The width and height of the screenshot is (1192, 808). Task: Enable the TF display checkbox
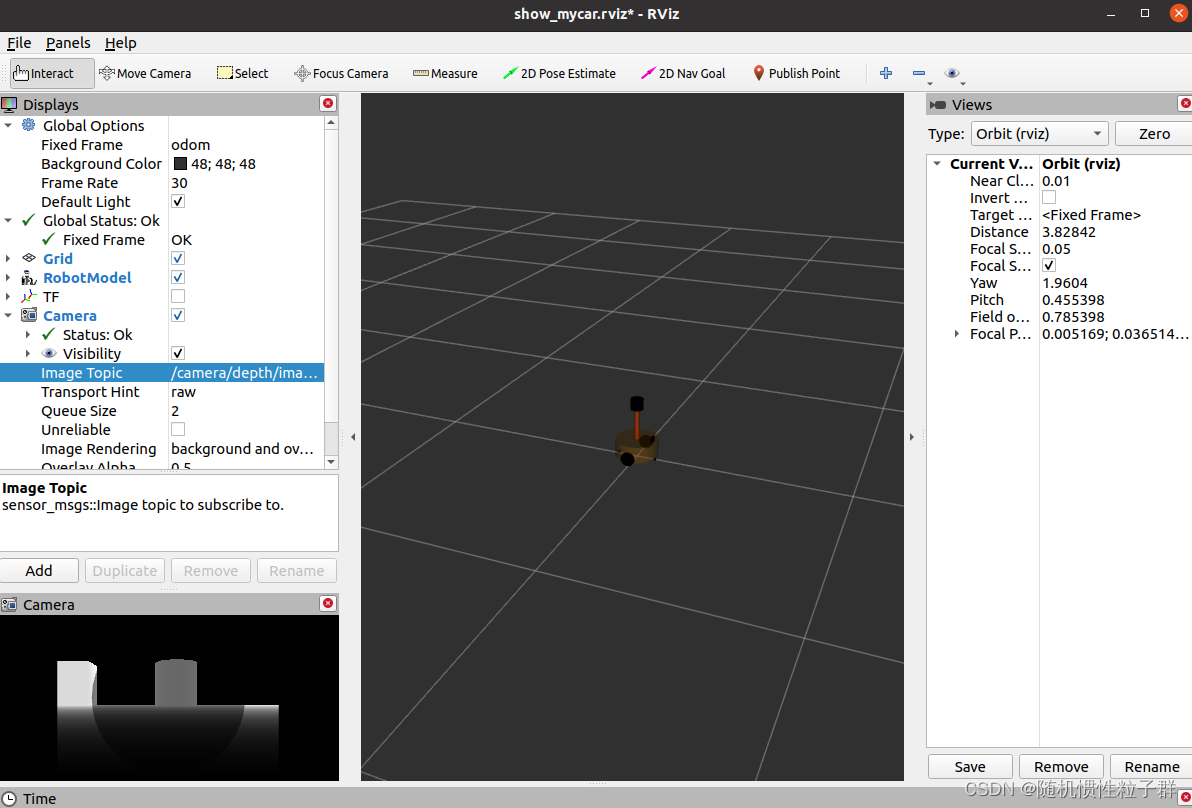coord(178,296)
